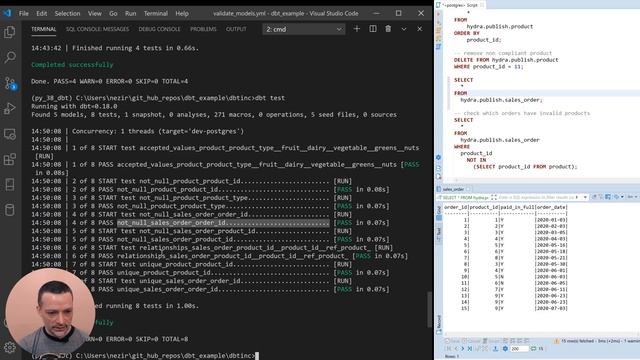This screenshot has width=640, height=360.
Task: Open the Extensions view icon
Action: click(10, 159)
